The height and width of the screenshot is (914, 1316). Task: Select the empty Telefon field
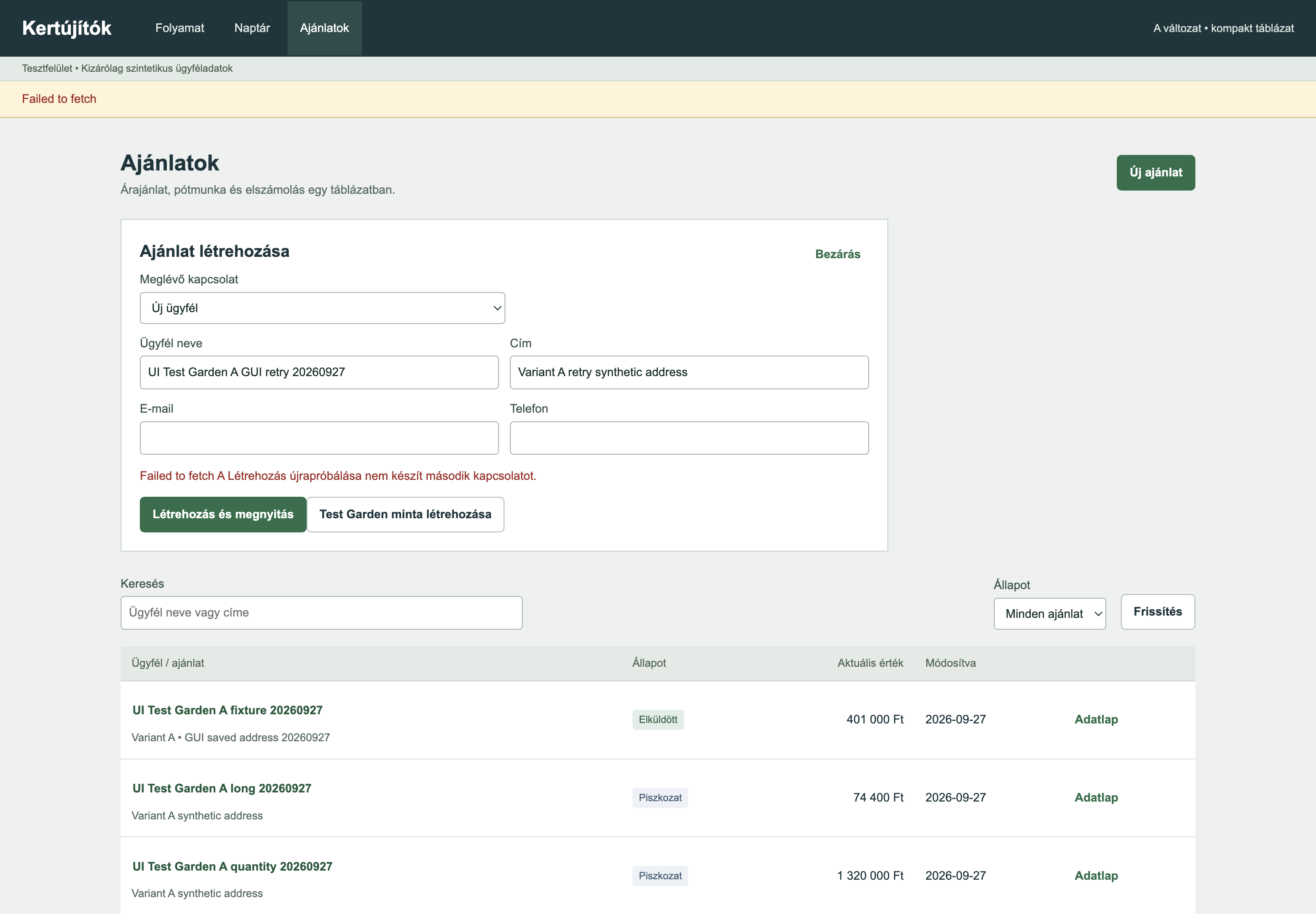(x=689, y=438)
